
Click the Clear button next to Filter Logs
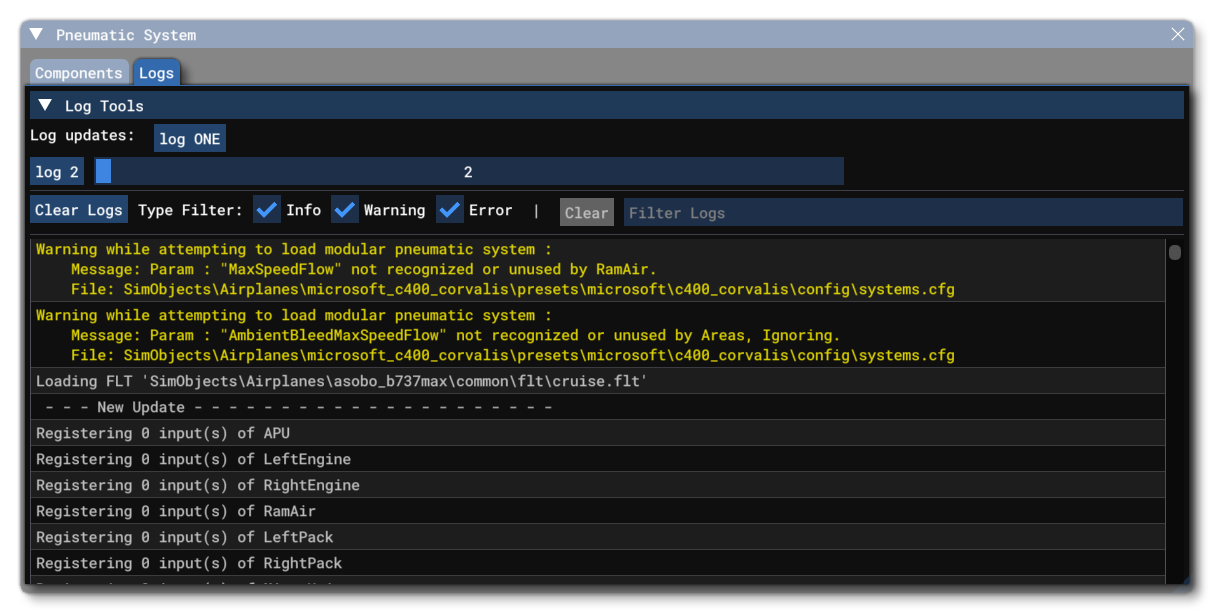point(586,212)
